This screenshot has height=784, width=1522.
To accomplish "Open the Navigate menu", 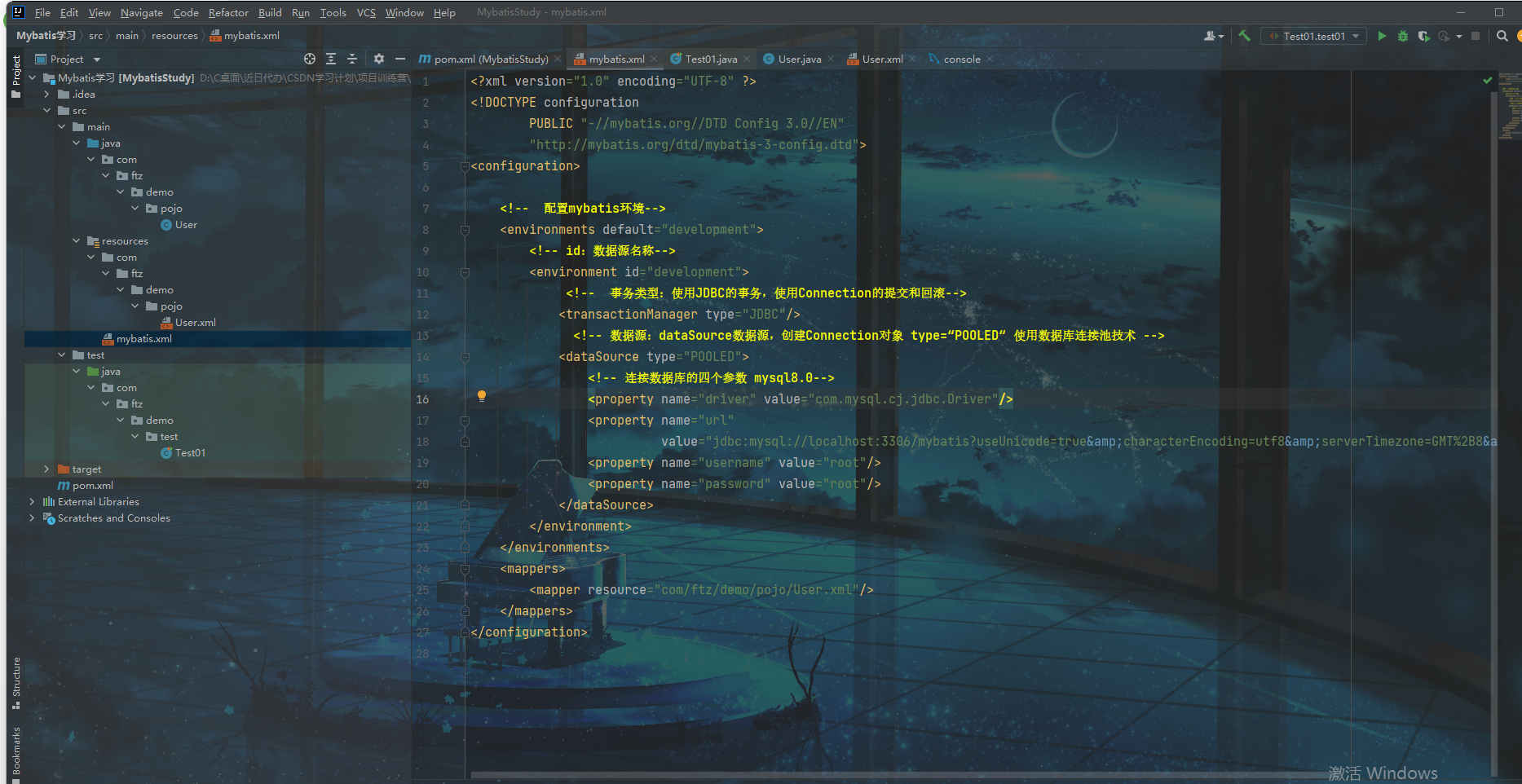I will (142, 12).
